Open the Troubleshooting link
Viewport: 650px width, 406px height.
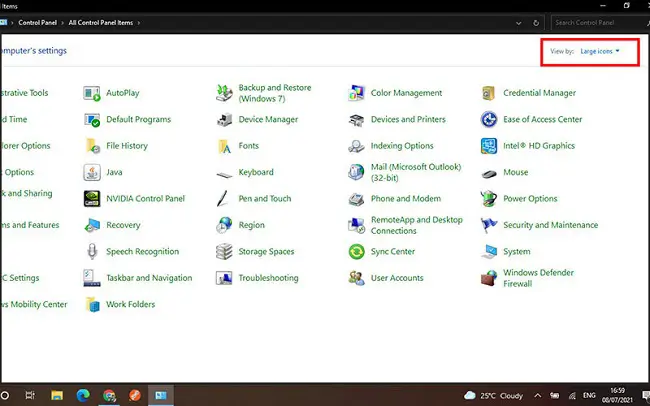pos(268,278)
